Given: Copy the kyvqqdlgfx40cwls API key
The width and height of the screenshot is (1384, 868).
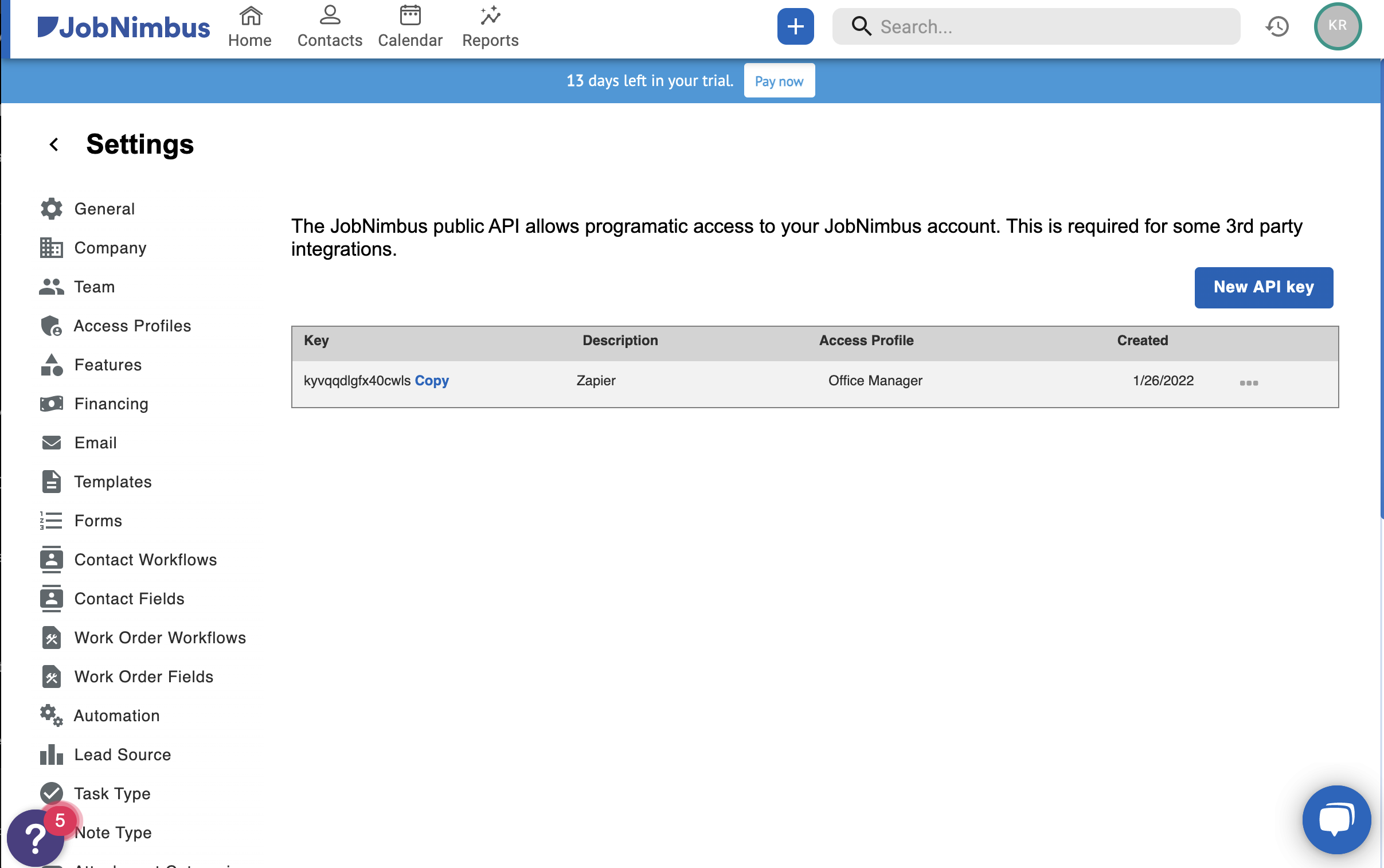Looking at the screenshot, I should click(432, 381).
